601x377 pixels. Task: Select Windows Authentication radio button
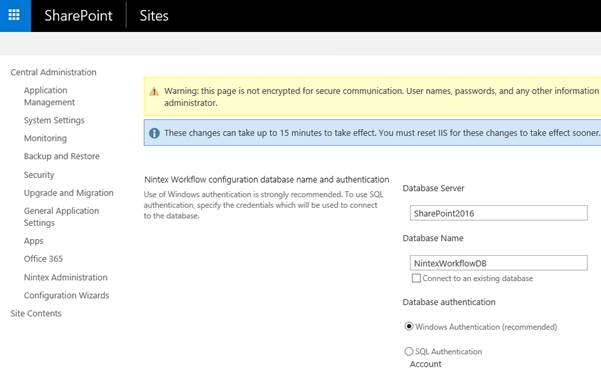[x=409, y=326]
